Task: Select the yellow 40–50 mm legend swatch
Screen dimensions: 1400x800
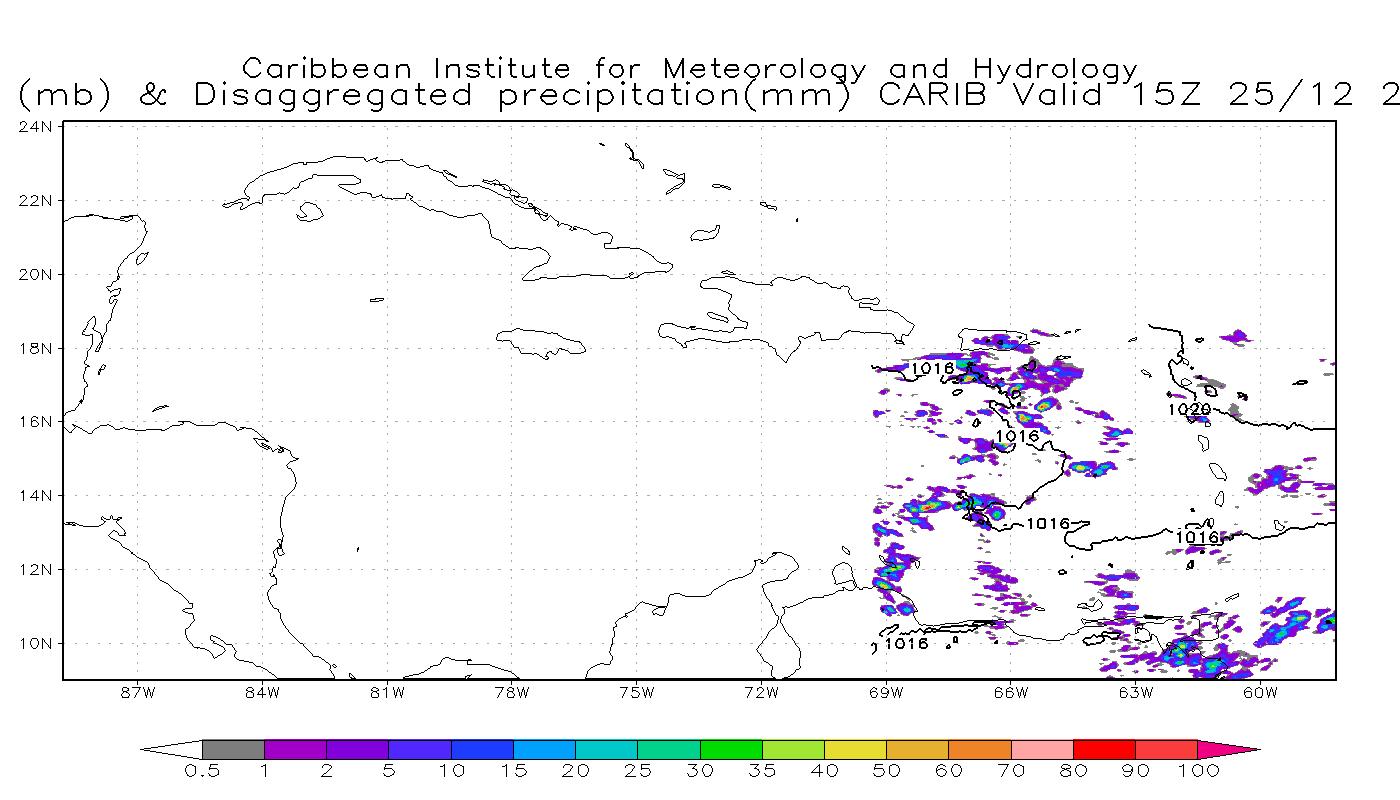Action: click(x=855, y=749)
